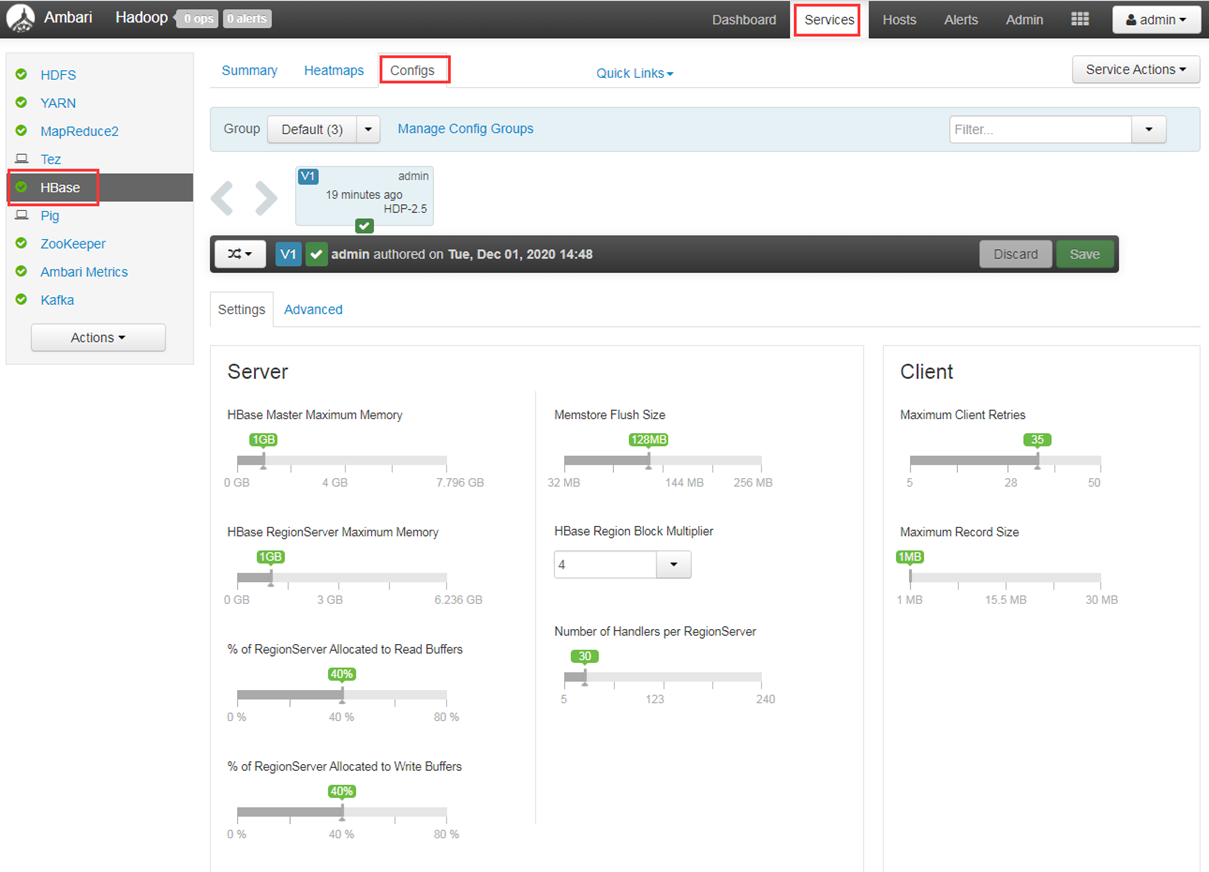Open the Hosts menu
The height and width of the screenshot is (872, 1209).
(x=899, y=19)
